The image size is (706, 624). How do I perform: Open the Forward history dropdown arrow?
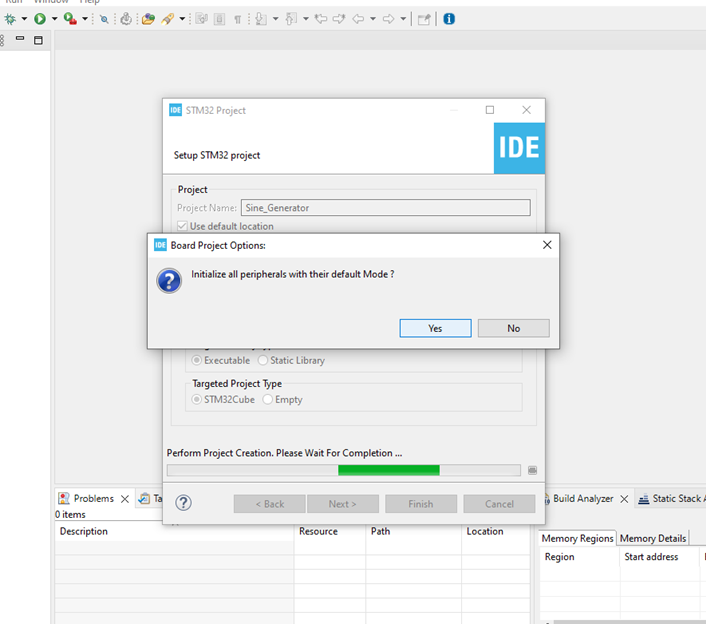click(403, 19)
